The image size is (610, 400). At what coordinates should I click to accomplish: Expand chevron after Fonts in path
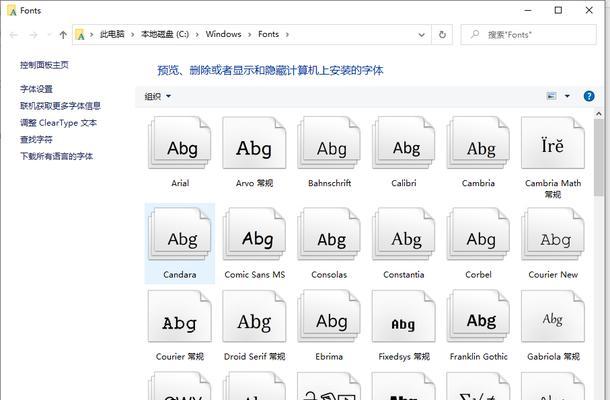287,34
